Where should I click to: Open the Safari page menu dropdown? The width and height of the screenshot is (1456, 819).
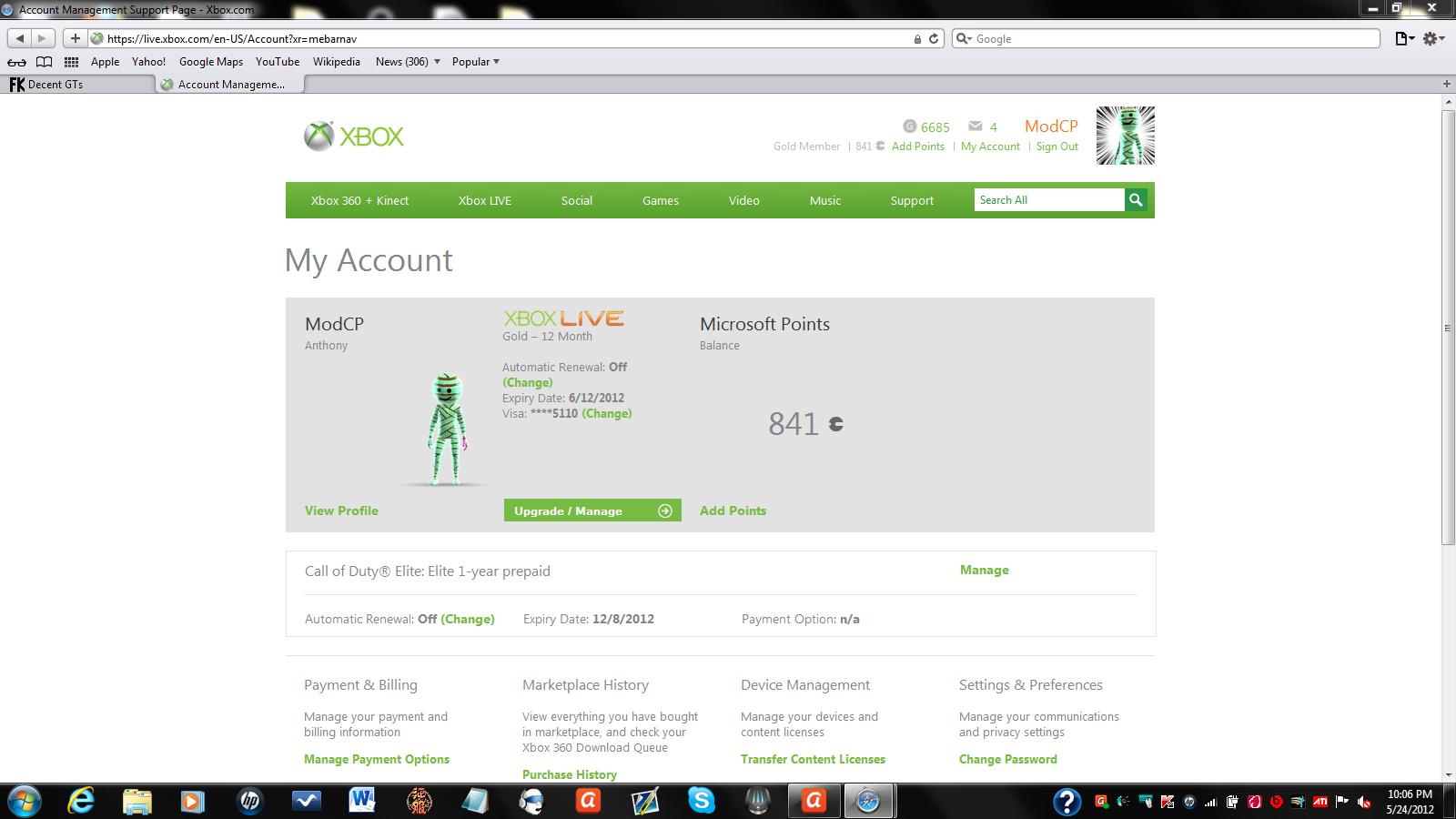click(x=1405, y=38)
